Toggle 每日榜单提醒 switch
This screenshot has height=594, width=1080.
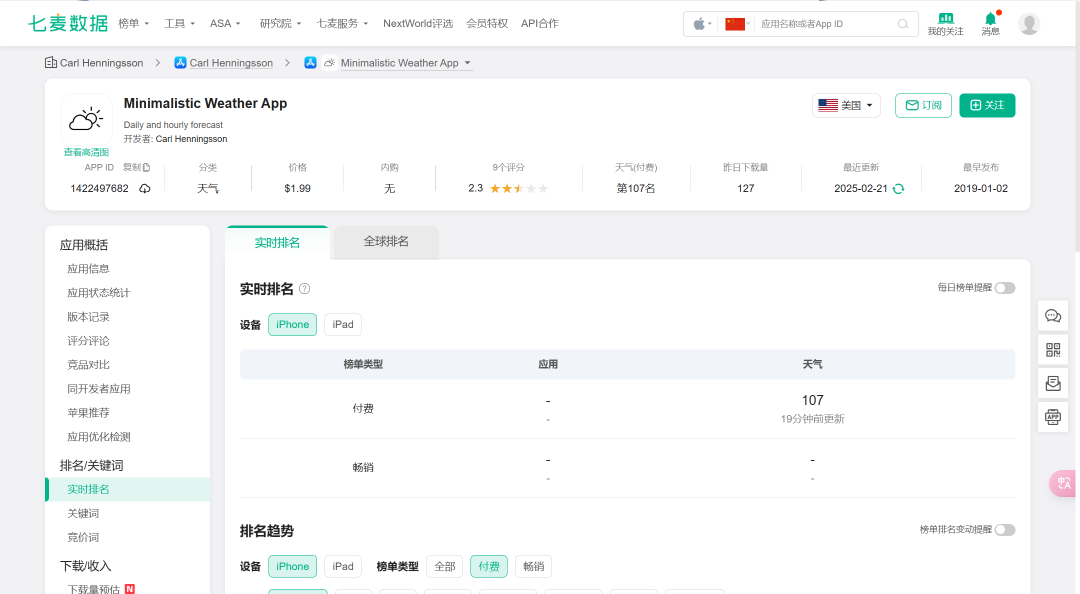point(1005,288)
